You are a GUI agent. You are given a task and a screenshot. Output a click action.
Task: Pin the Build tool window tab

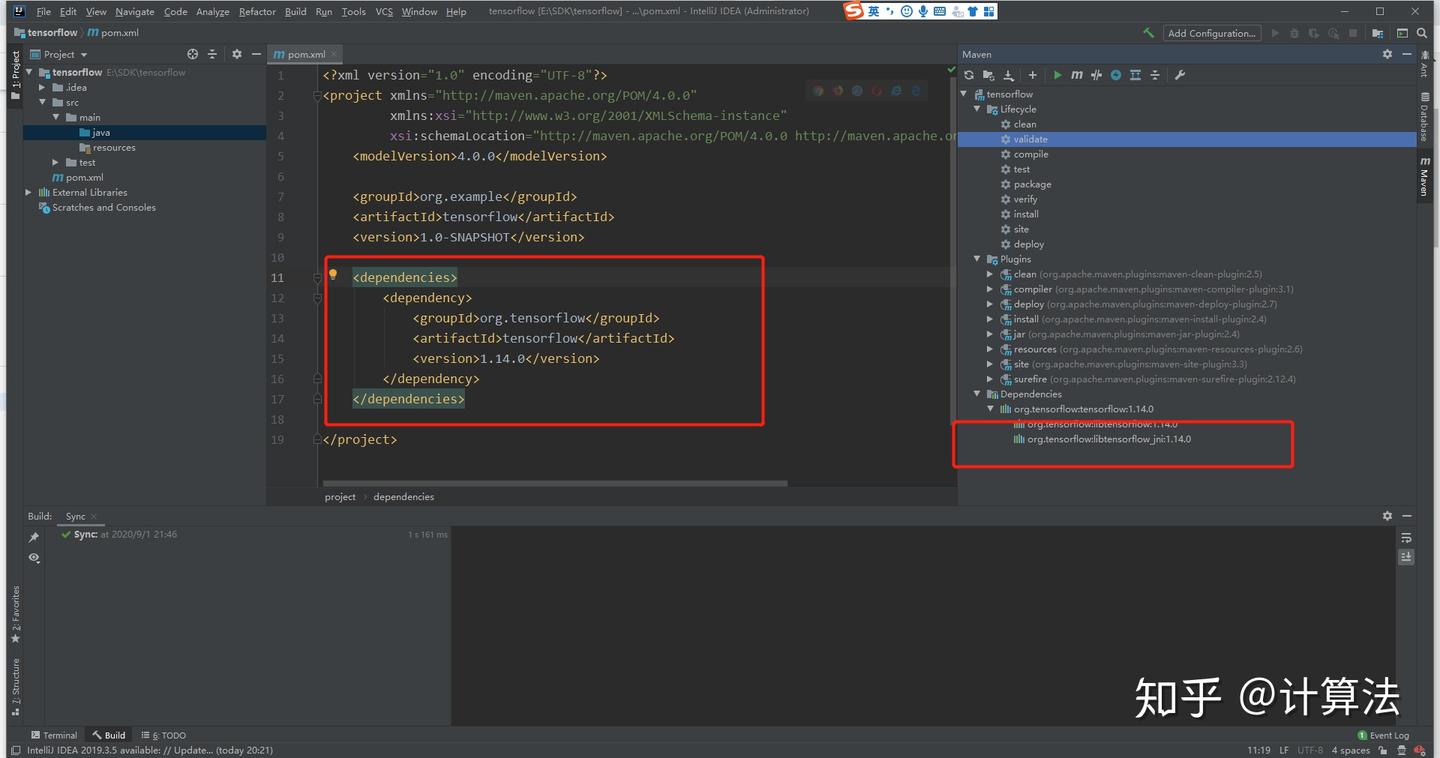click(x=34, y=537)
